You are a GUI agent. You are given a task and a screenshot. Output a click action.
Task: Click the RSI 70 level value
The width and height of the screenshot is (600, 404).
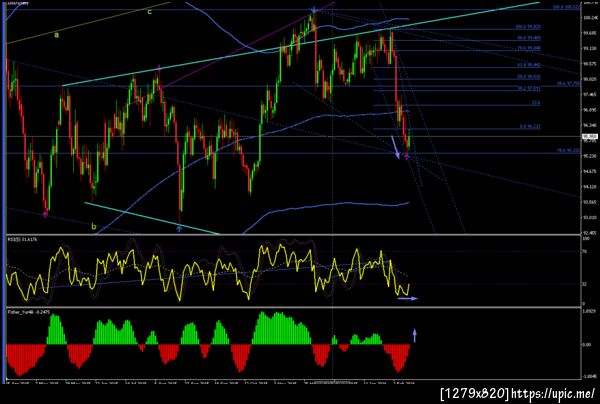(x=584, y=251)
